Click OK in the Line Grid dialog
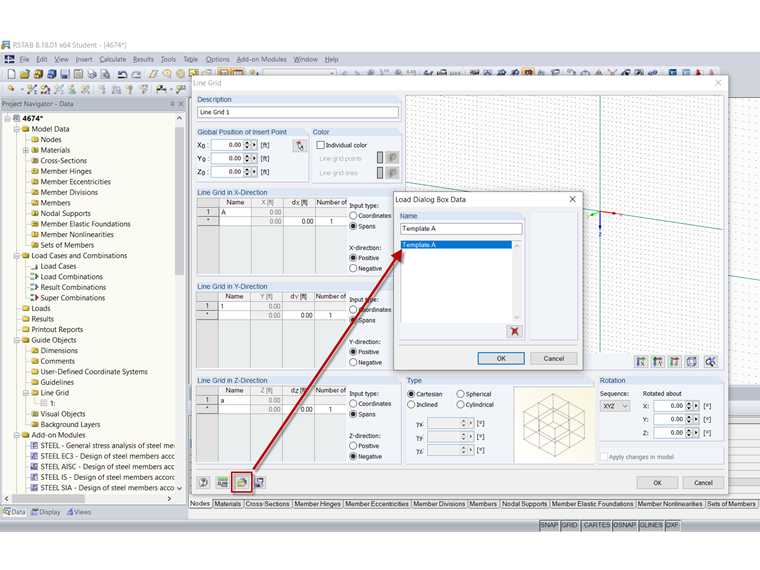Screen dimensions: 760x570 click(x=657, y=483)
